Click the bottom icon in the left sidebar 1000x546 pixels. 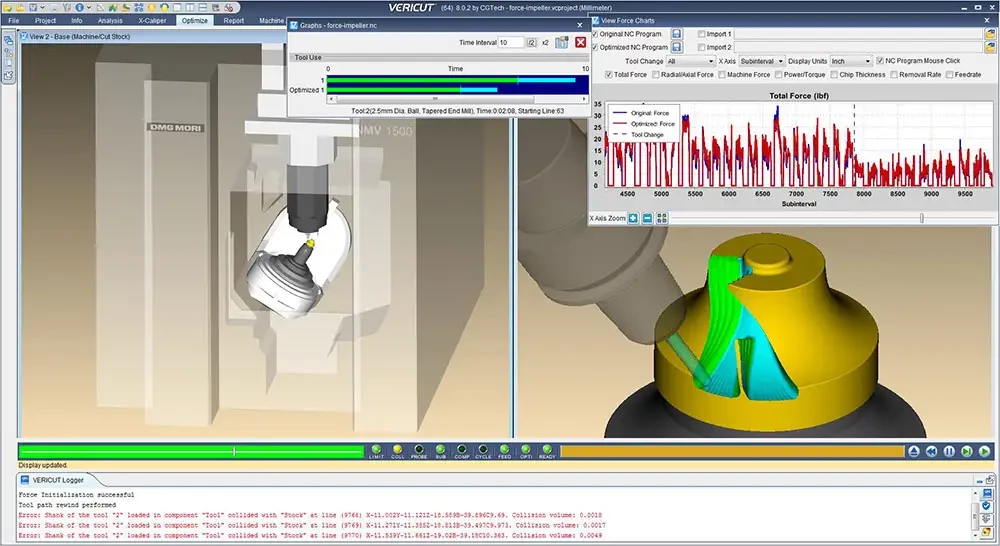[8, 75]
